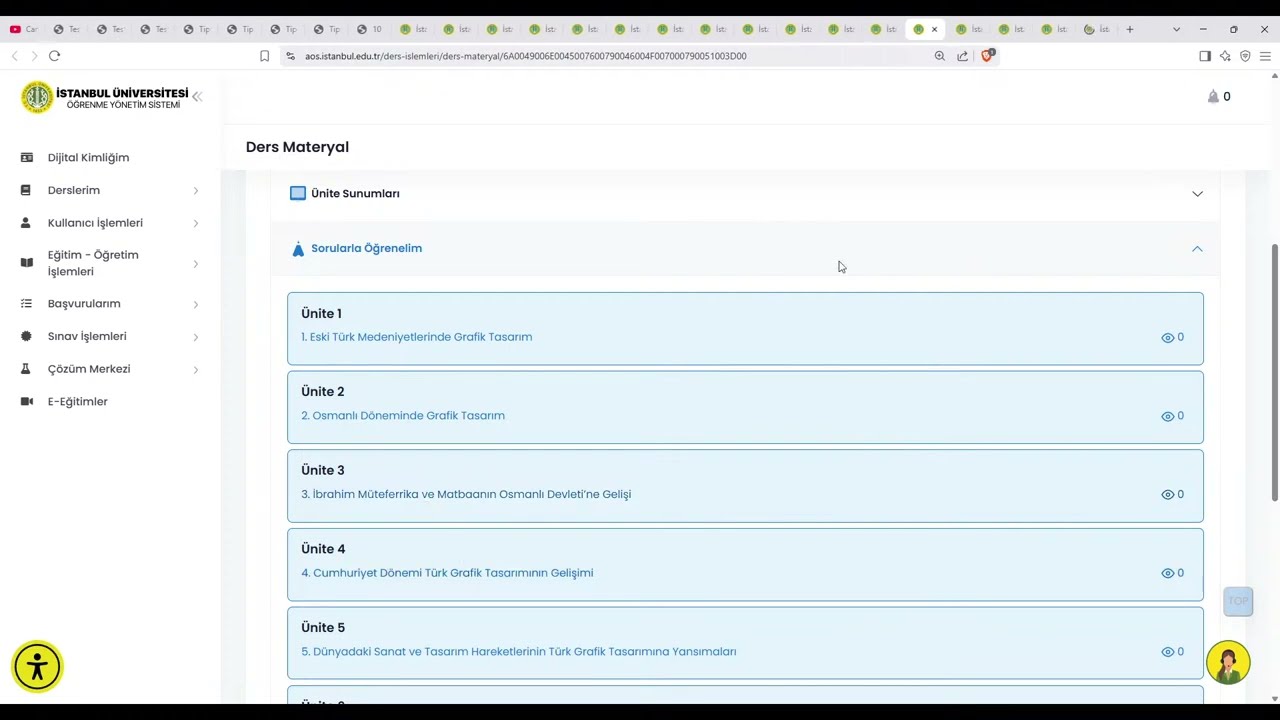Viewport: 1280px width, 720px height.
Task: Go back using browser back arrow
Action: pos(14,56)
